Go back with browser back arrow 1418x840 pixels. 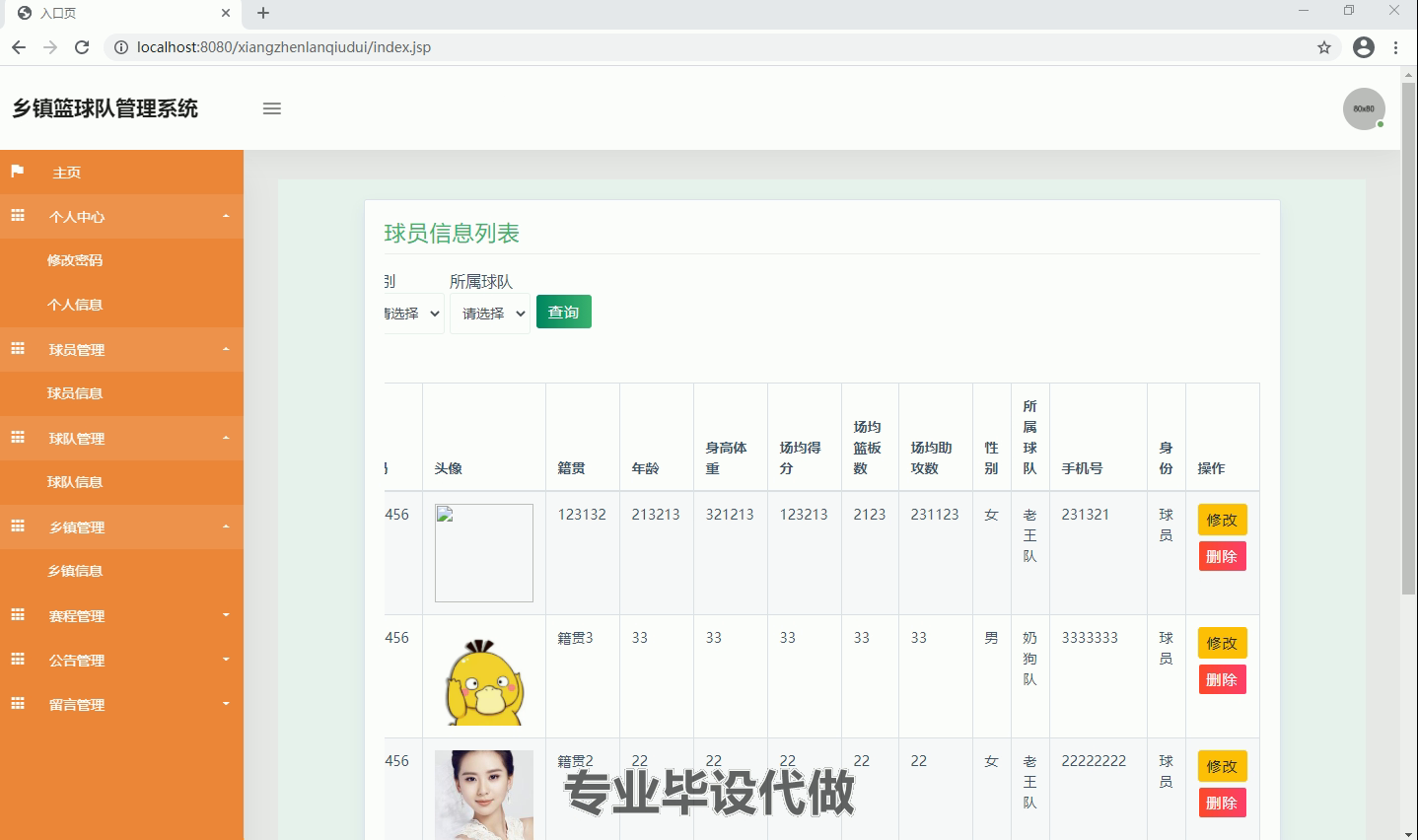click(19, 47)
